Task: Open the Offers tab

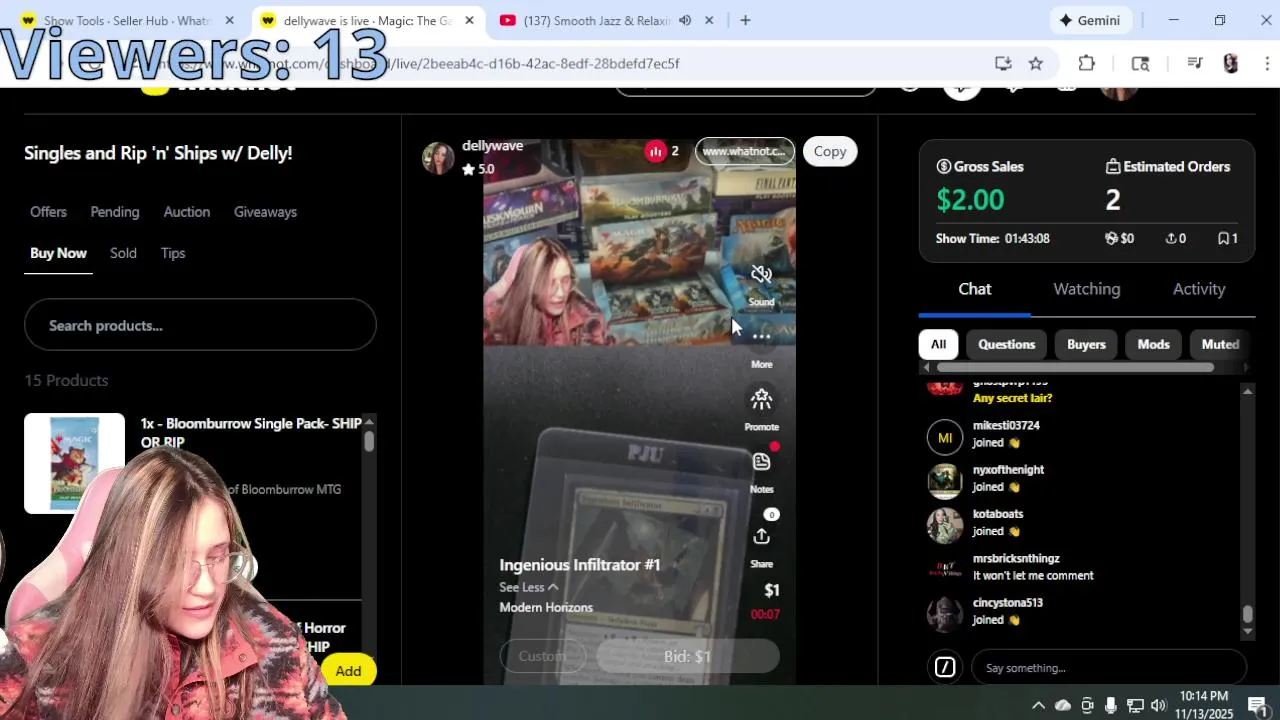Action: click(48, 212)
